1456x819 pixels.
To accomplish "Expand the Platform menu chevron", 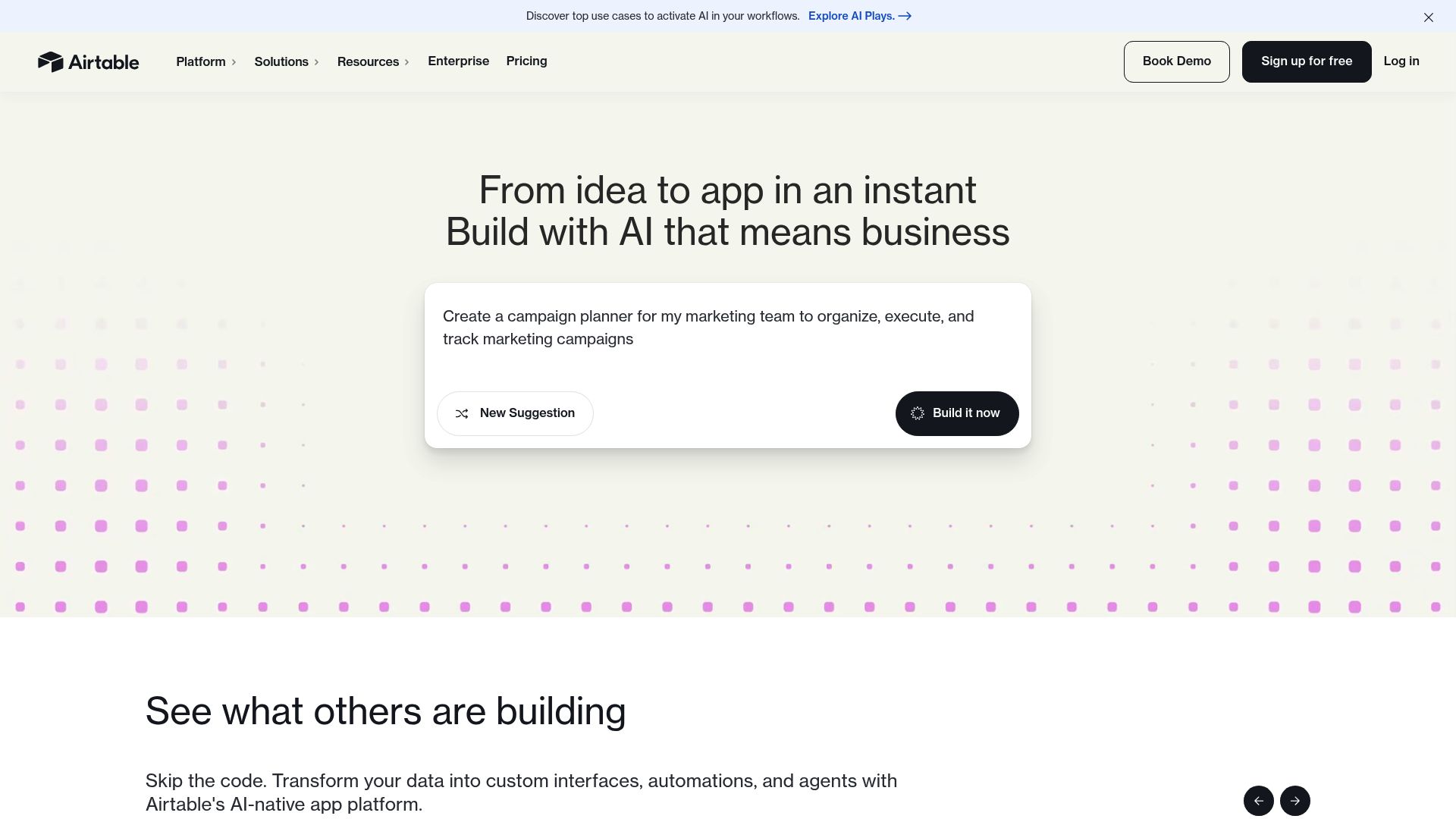I will [x=234, y=62].
